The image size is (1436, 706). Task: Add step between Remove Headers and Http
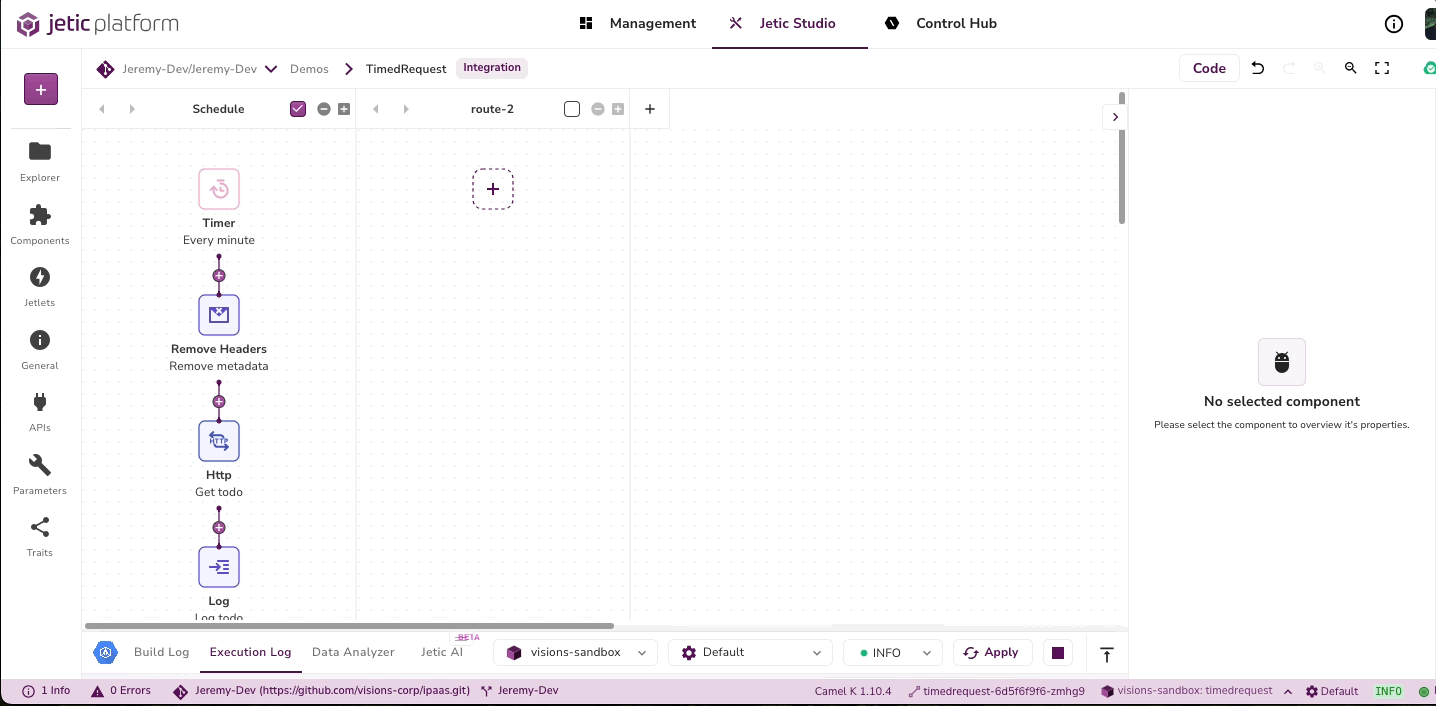point(219,401)
